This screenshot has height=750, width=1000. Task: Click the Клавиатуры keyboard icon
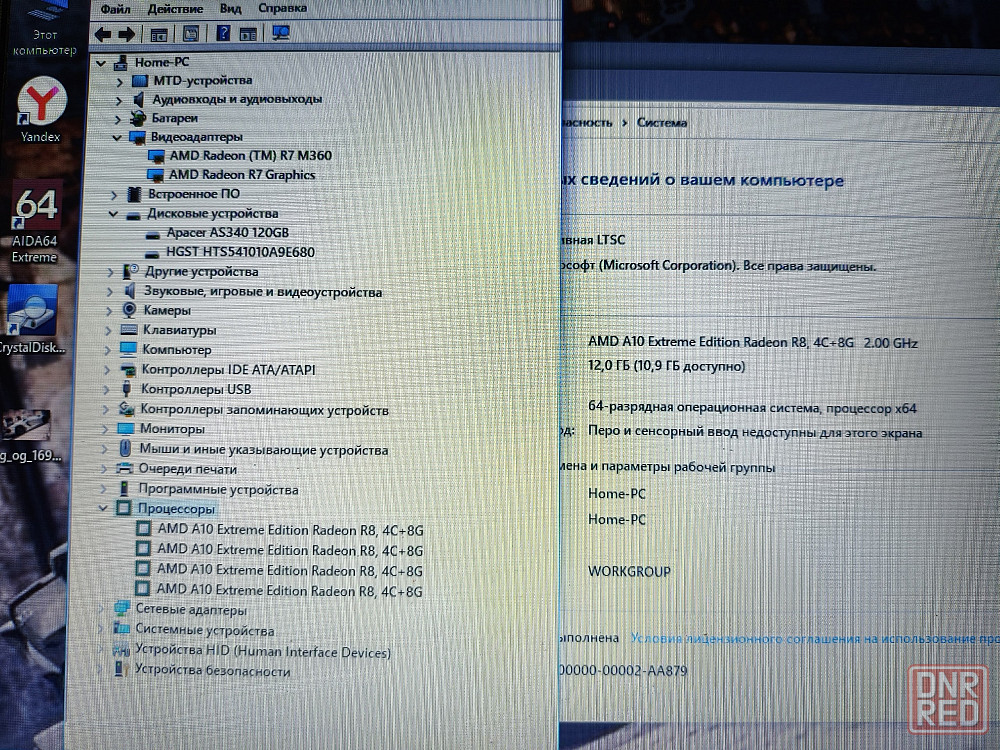129,330
